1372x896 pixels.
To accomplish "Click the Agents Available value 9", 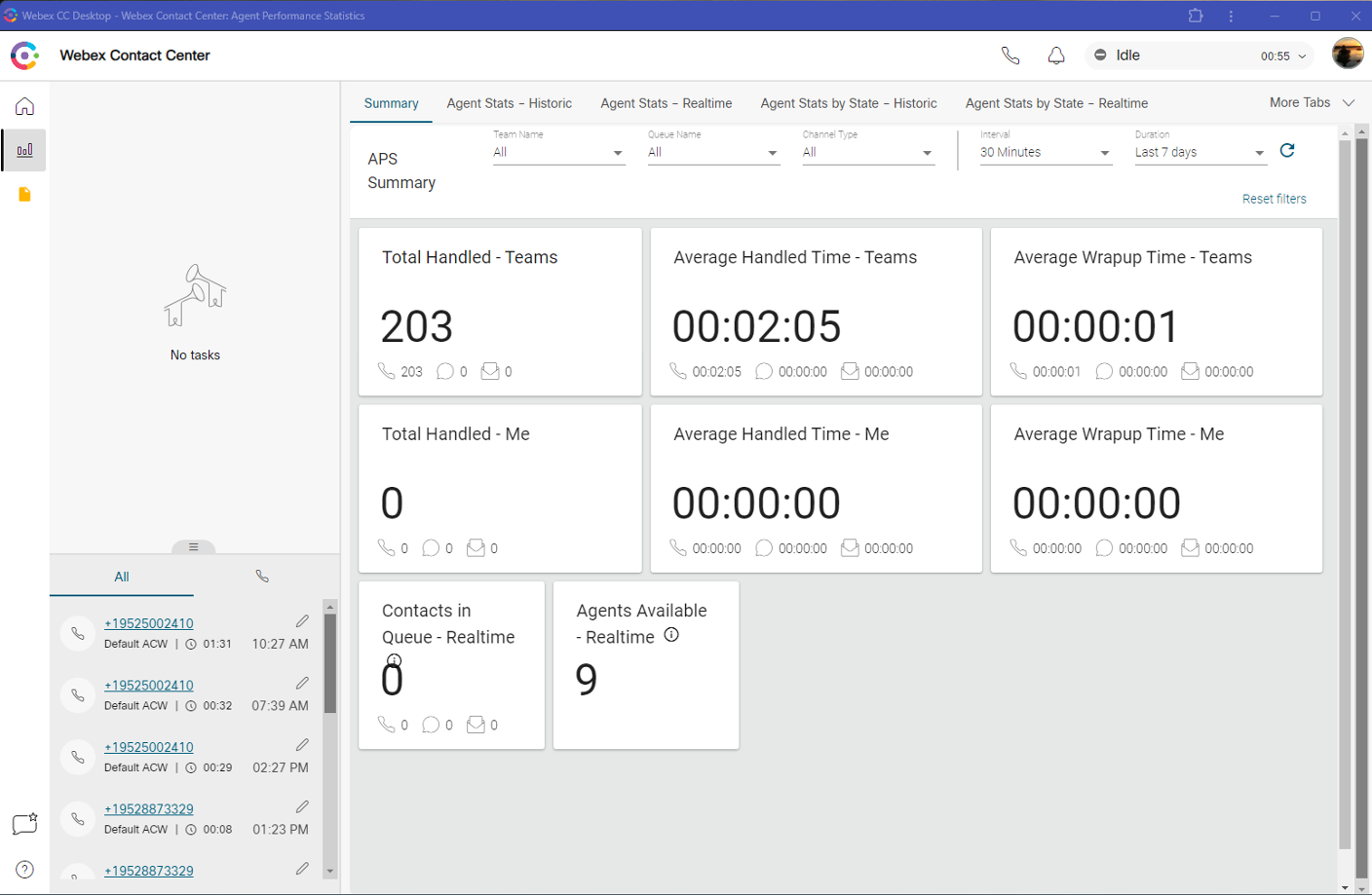I will [587, 680].
